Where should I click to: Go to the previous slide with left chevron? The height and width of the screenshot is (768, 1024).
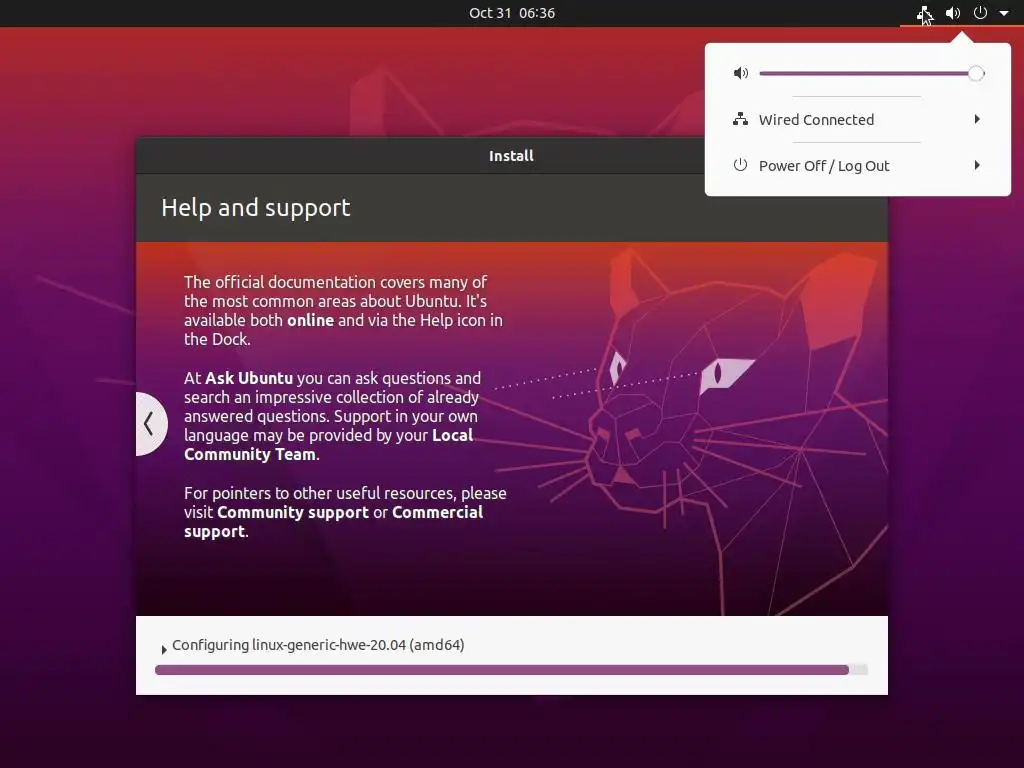(x=150, y=424)
